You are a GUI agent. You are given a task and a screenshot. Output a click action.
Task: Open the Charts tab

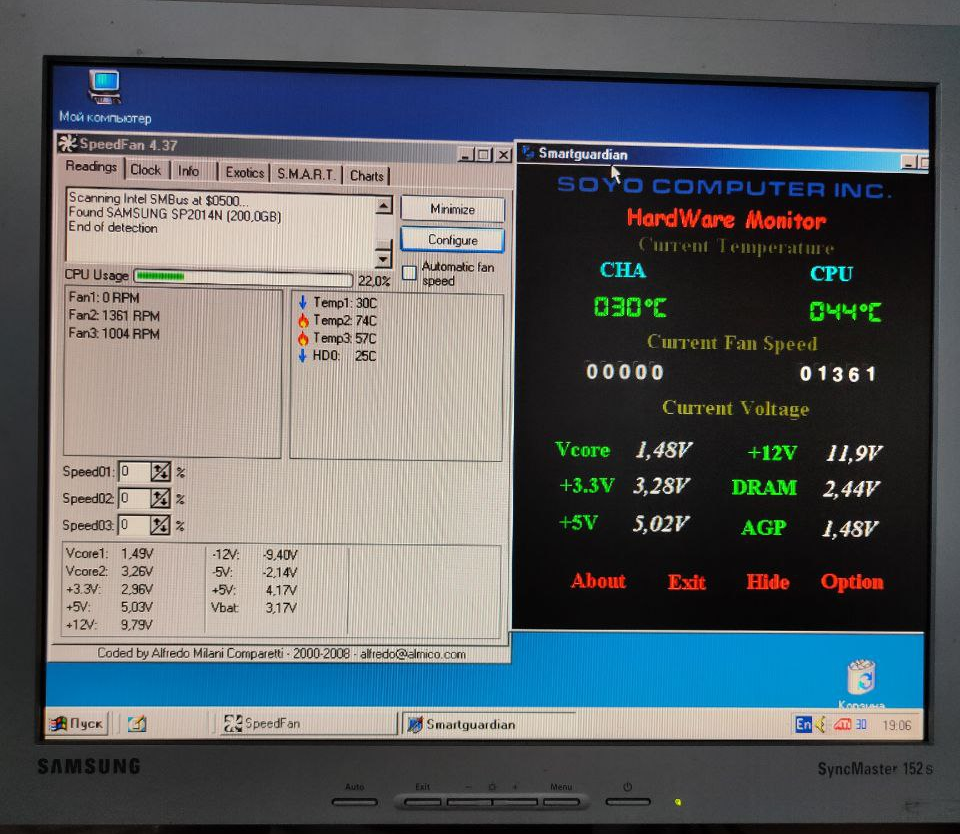(x=366, y=176)
